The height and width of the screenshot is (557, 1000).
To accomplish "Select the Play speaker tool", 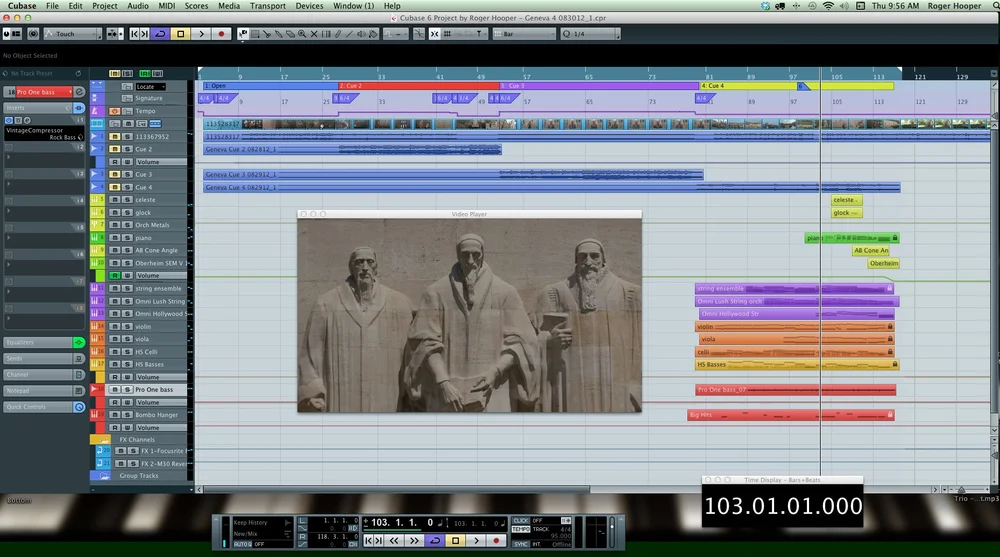I will [361, 34].
